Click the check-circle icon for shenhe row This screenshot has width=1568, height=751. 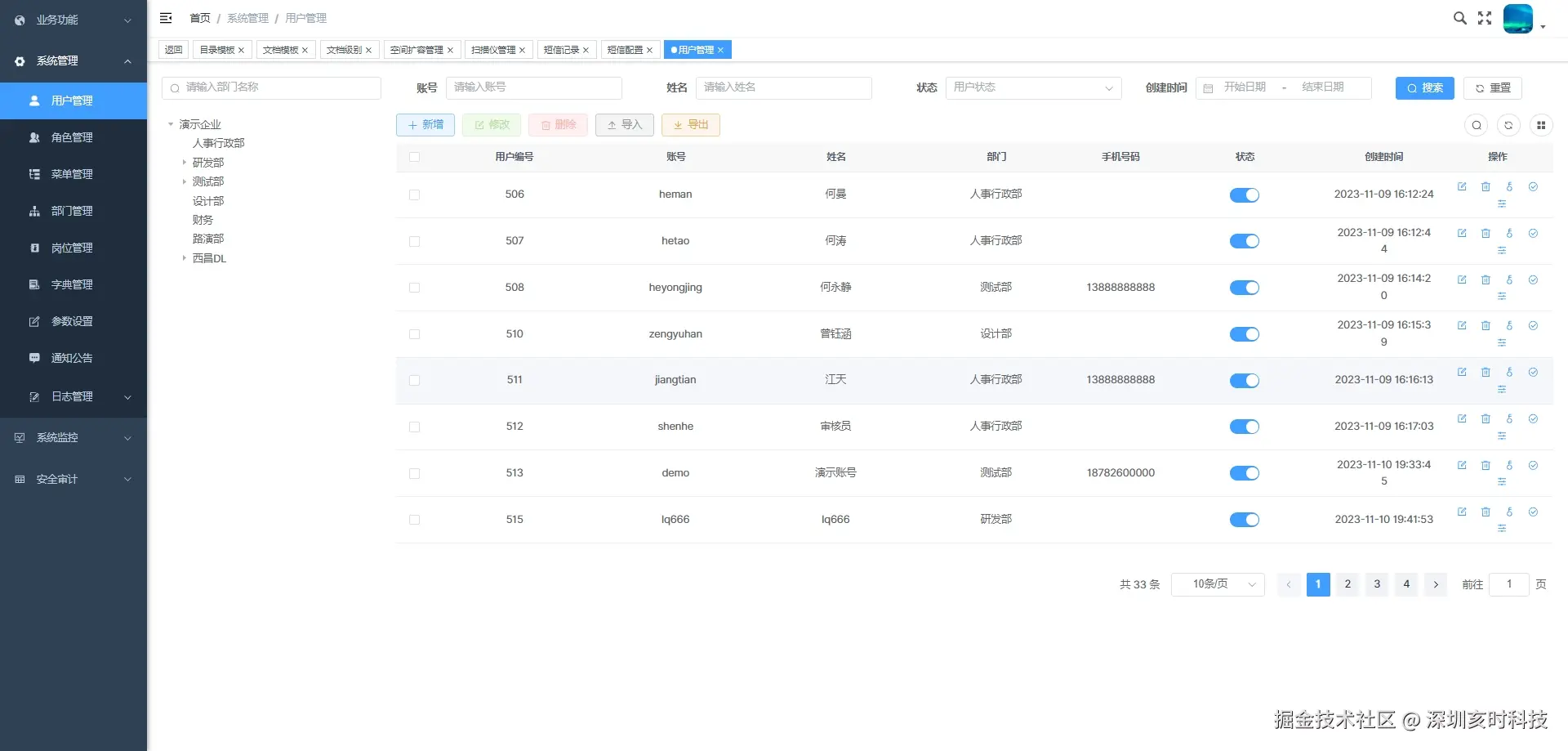point(1533,418)
